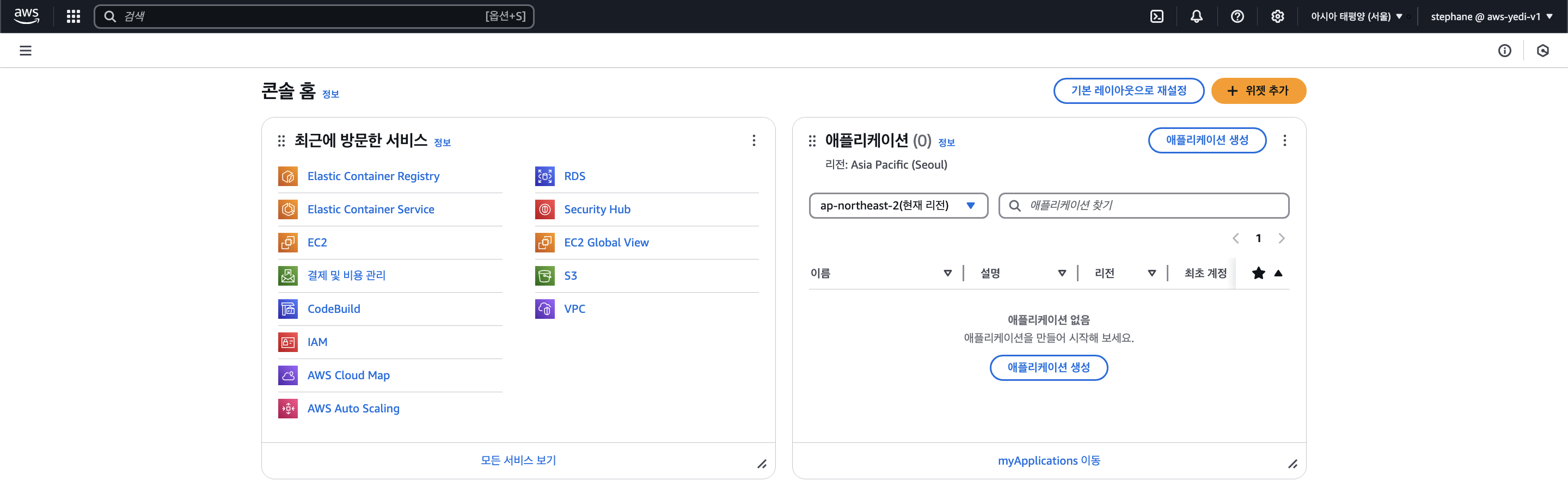The image size is (1568, 494).
Task: Open the 설명 column sort arrow
Action: (x=1062, y=273)
